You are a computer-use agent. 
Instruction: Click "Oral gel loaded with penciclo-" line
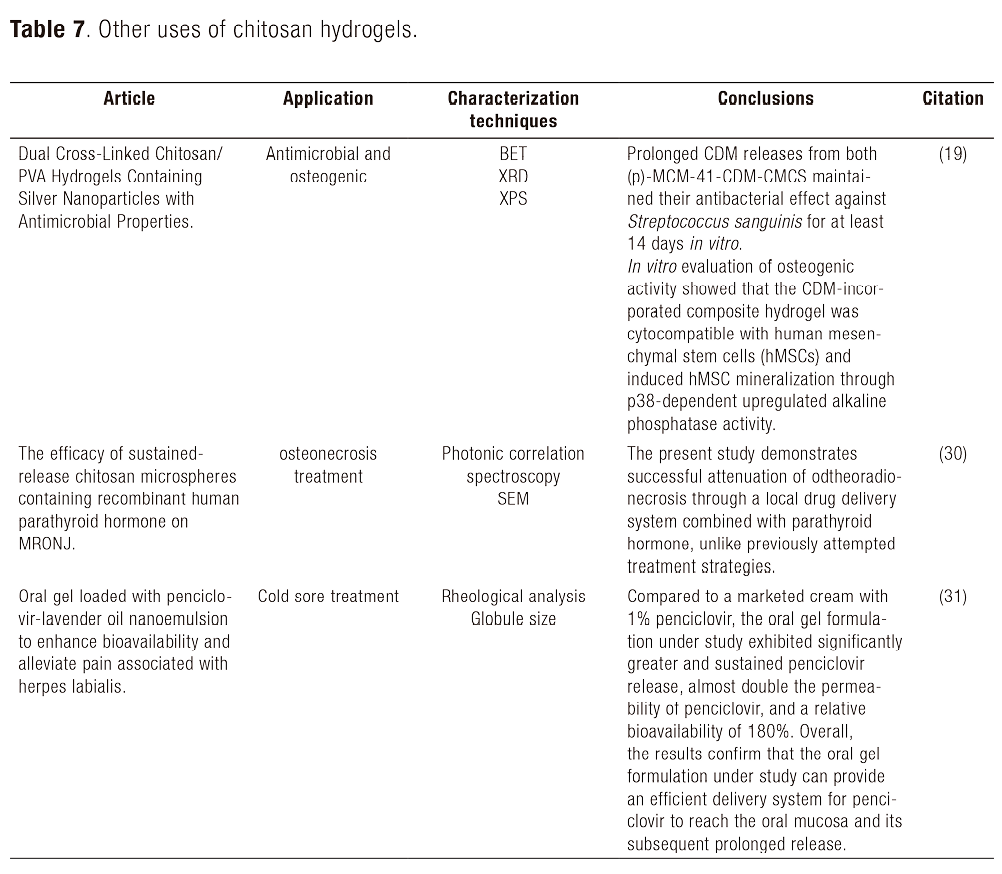tap(125, 597)
